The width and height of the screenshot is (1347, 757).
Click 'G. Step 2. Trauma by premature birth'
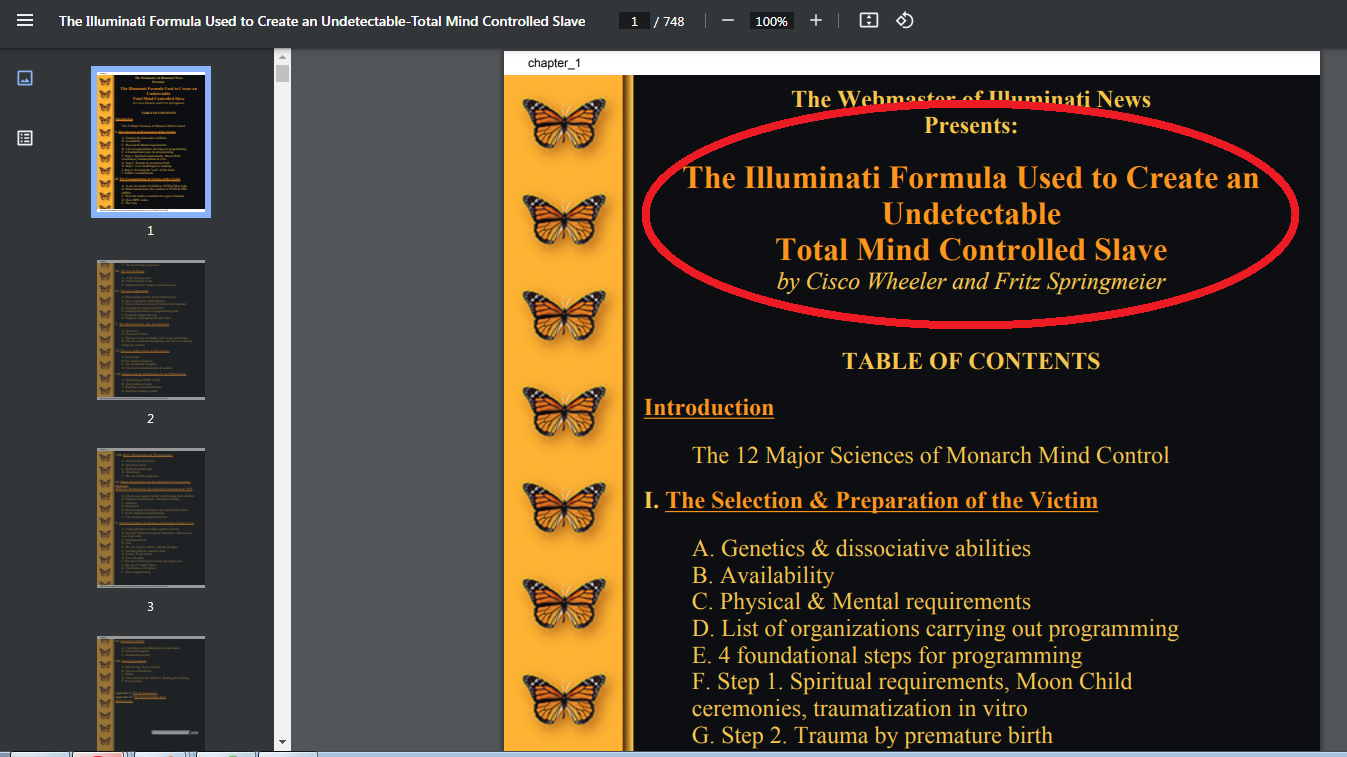click(x=872, y=736)
